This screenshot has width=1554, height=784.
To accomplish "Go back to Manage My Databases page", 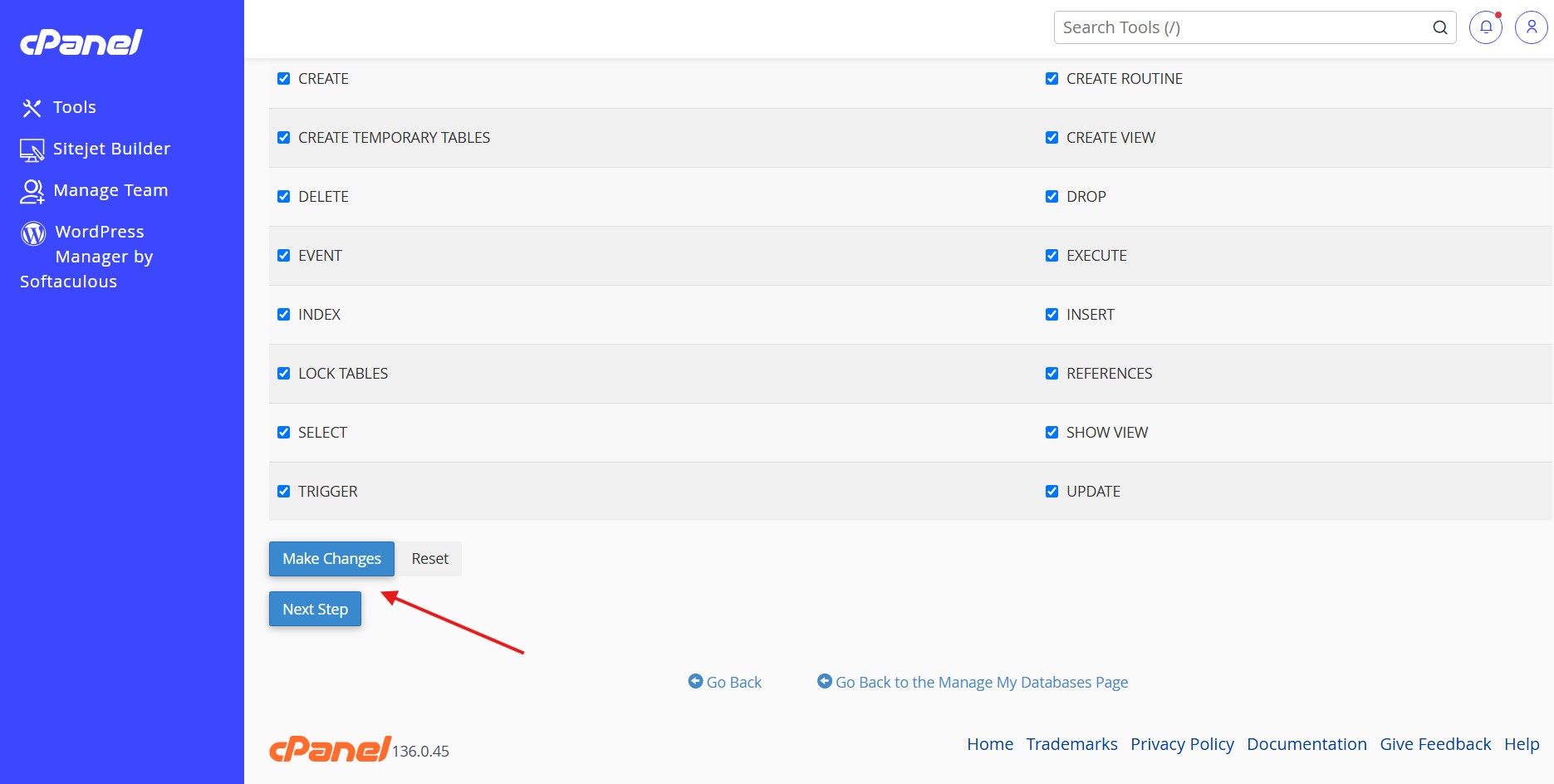I will [982, 682].
